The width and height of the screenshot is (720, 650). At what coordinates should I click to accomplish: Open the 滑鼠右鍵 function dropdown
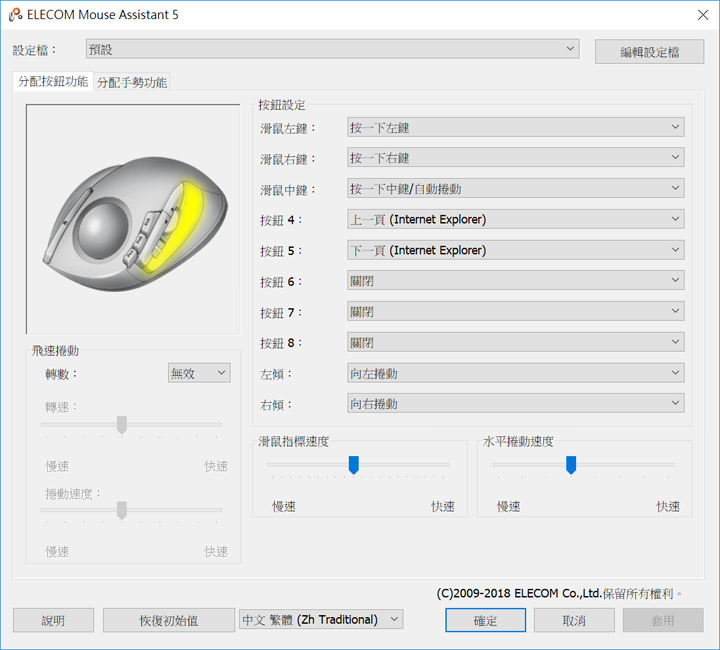tap(516, 157)
